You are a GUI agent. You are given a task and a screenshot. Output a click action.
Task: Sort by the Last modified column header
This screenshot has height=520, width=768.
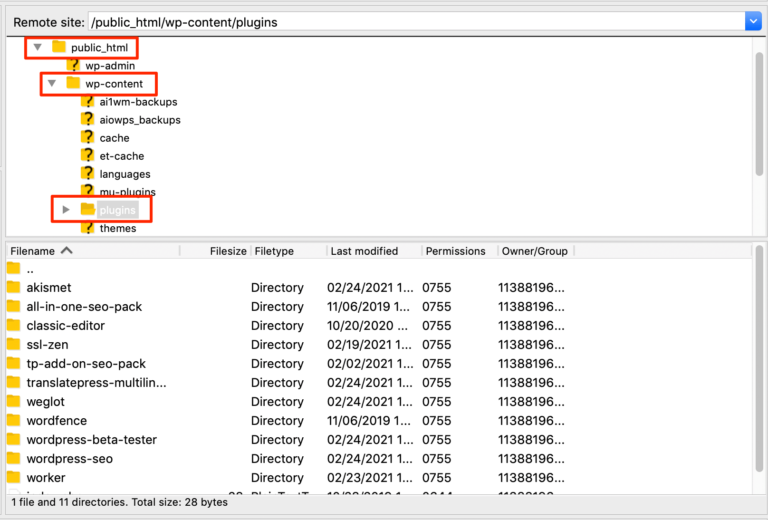(x=364, y=251)
